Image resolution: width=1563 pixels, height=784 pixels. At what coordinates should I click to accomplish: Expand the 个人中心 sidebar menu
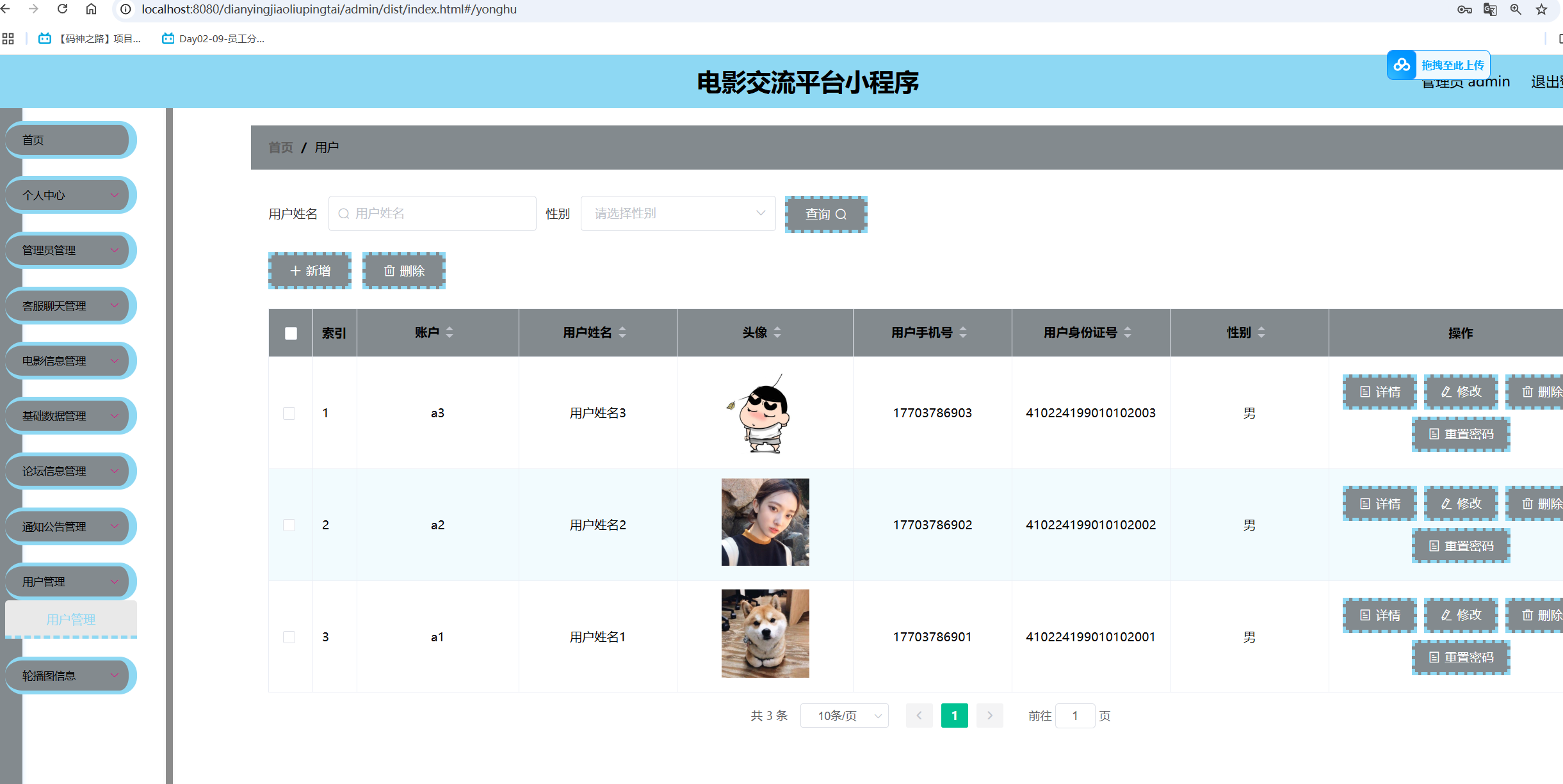pos(70,195)
